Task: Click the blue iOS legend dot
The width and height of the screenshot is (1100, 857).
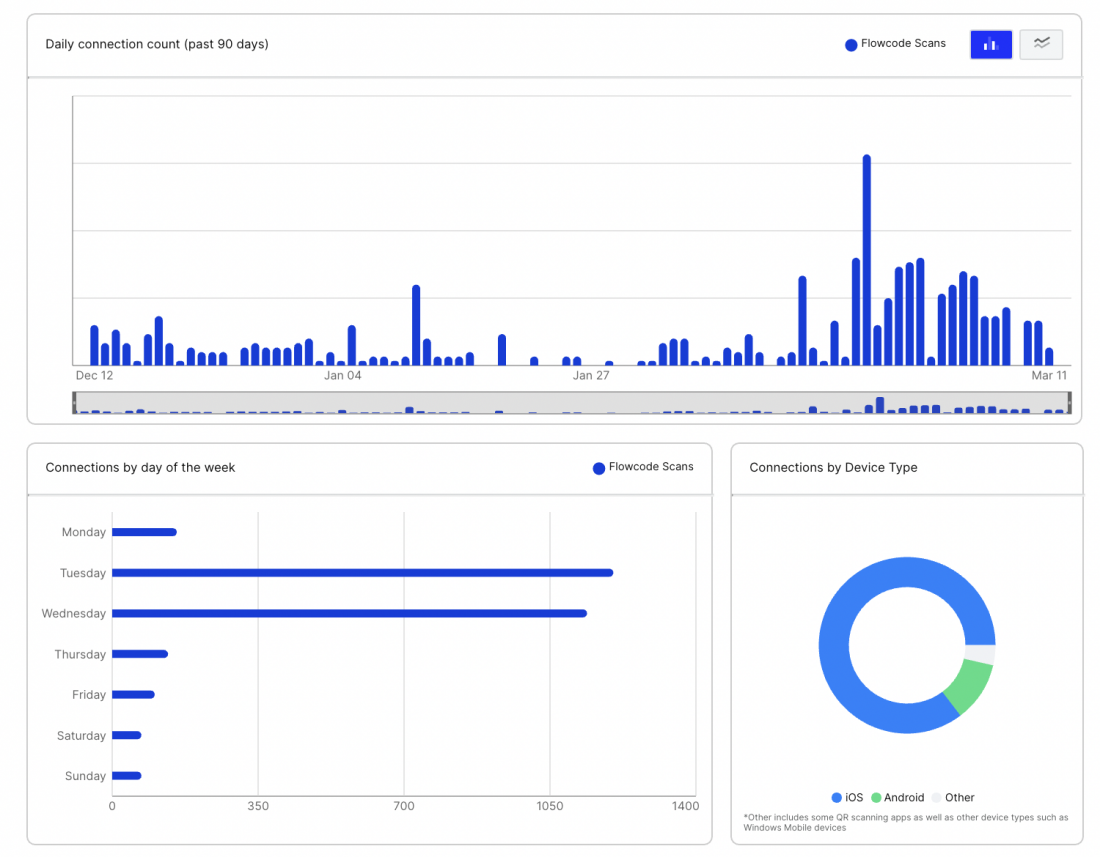Action: pyautogui.click(x=834, y=797)
